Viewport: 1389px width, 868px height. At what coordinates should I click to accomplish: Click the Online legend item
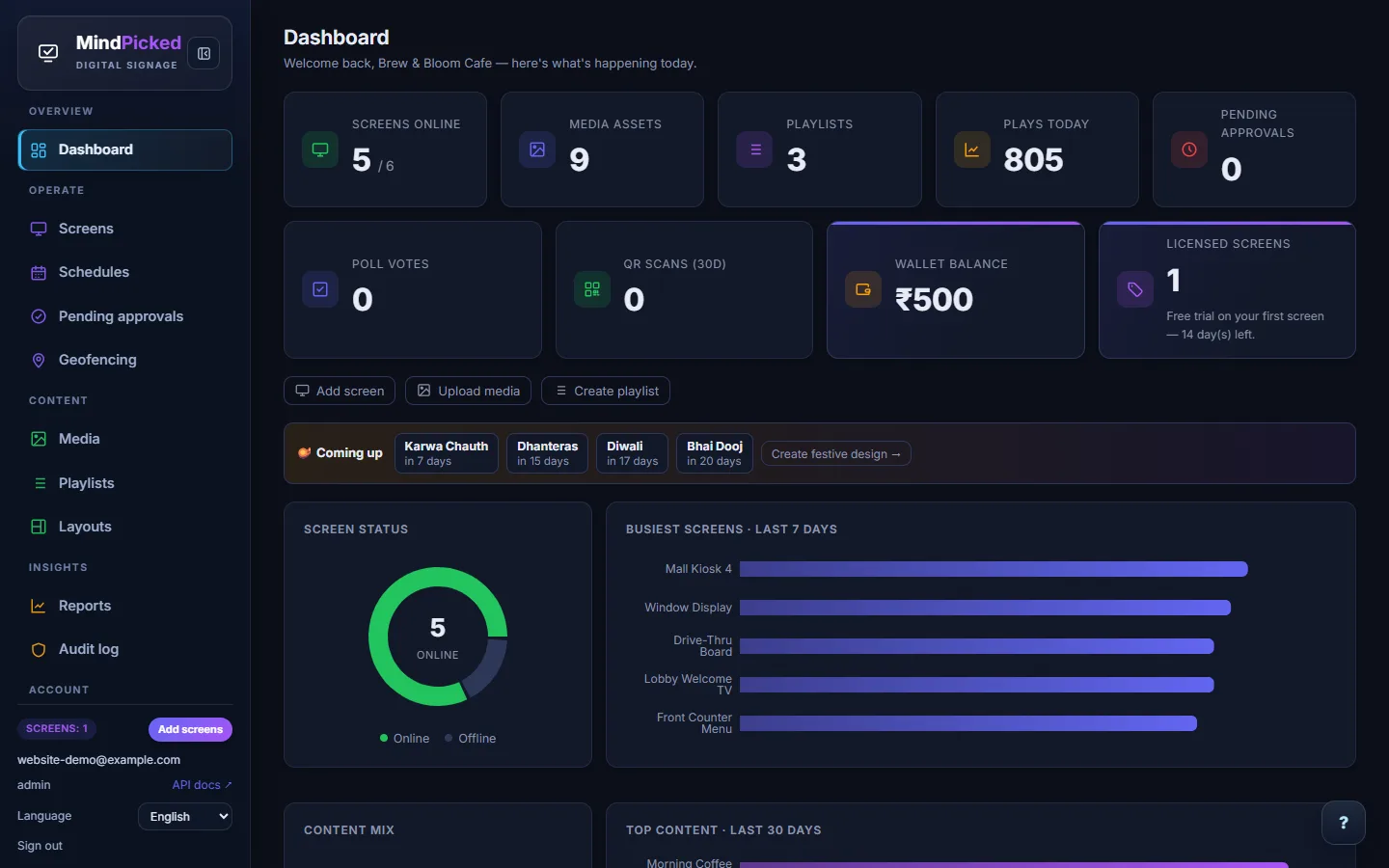pyautogui.click(x=404, y=739)
